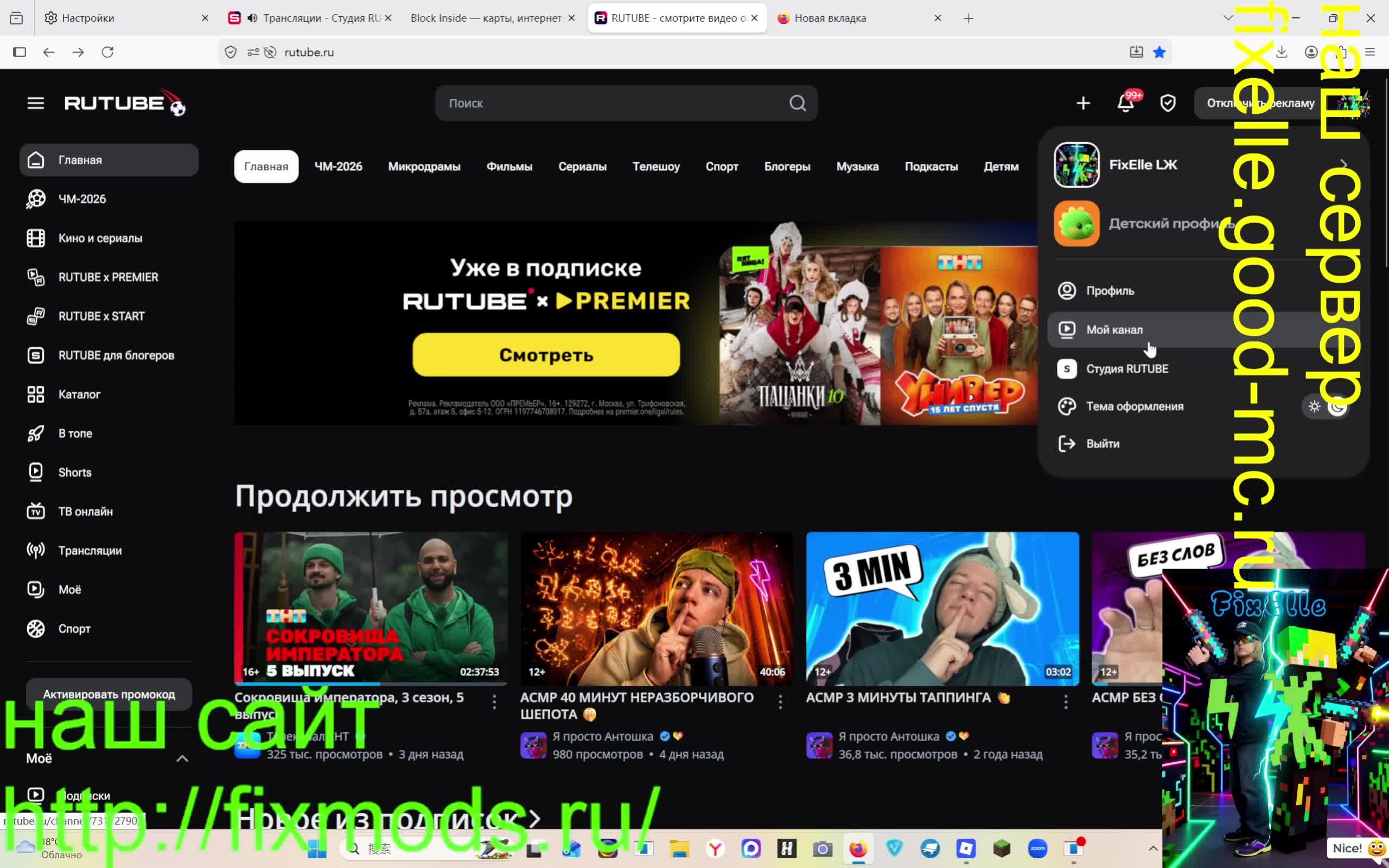Open В топе in the sidebar
The height and width of the screenshot is (868, 1389).
click(109, 433)
